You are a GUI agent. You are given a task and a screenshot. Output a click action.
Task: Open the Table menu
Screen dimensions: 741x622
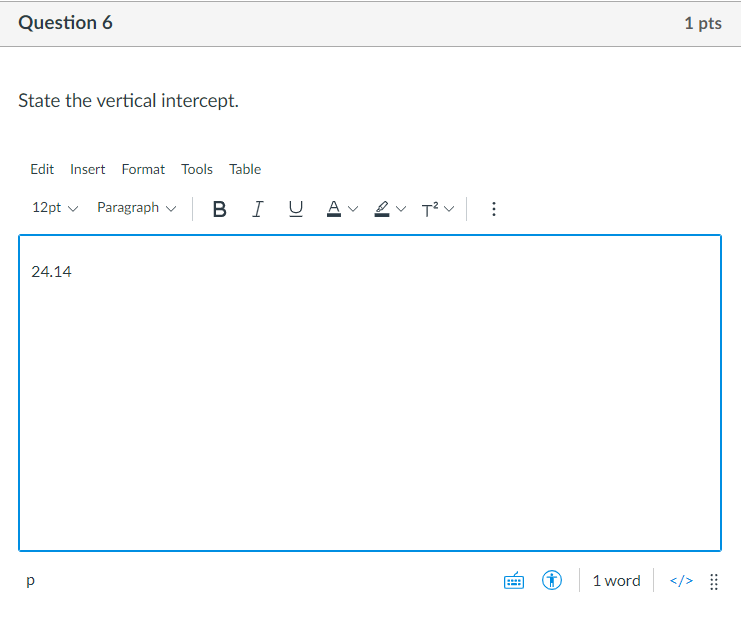245,169
